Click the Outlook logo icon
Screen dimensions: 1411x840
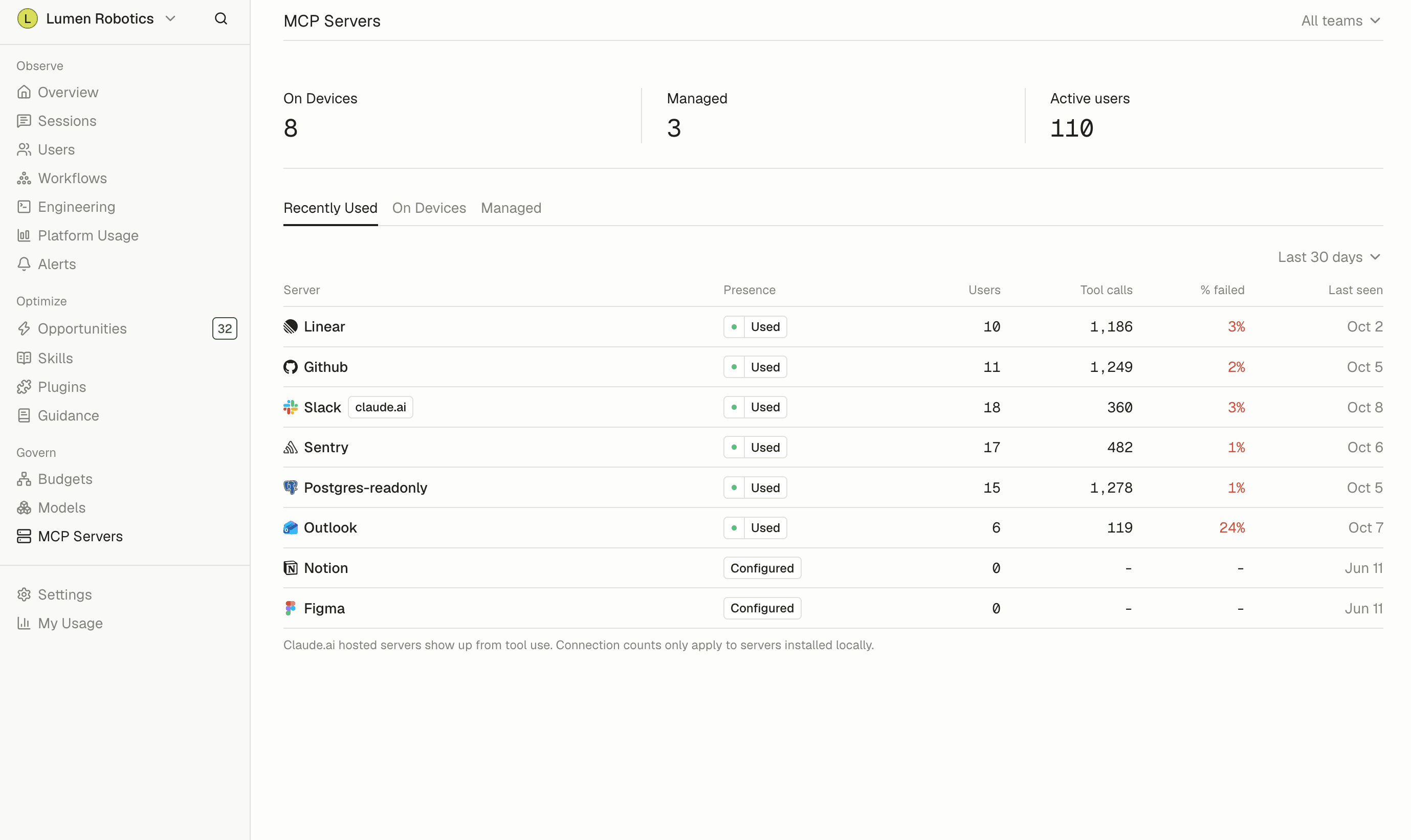291,527
